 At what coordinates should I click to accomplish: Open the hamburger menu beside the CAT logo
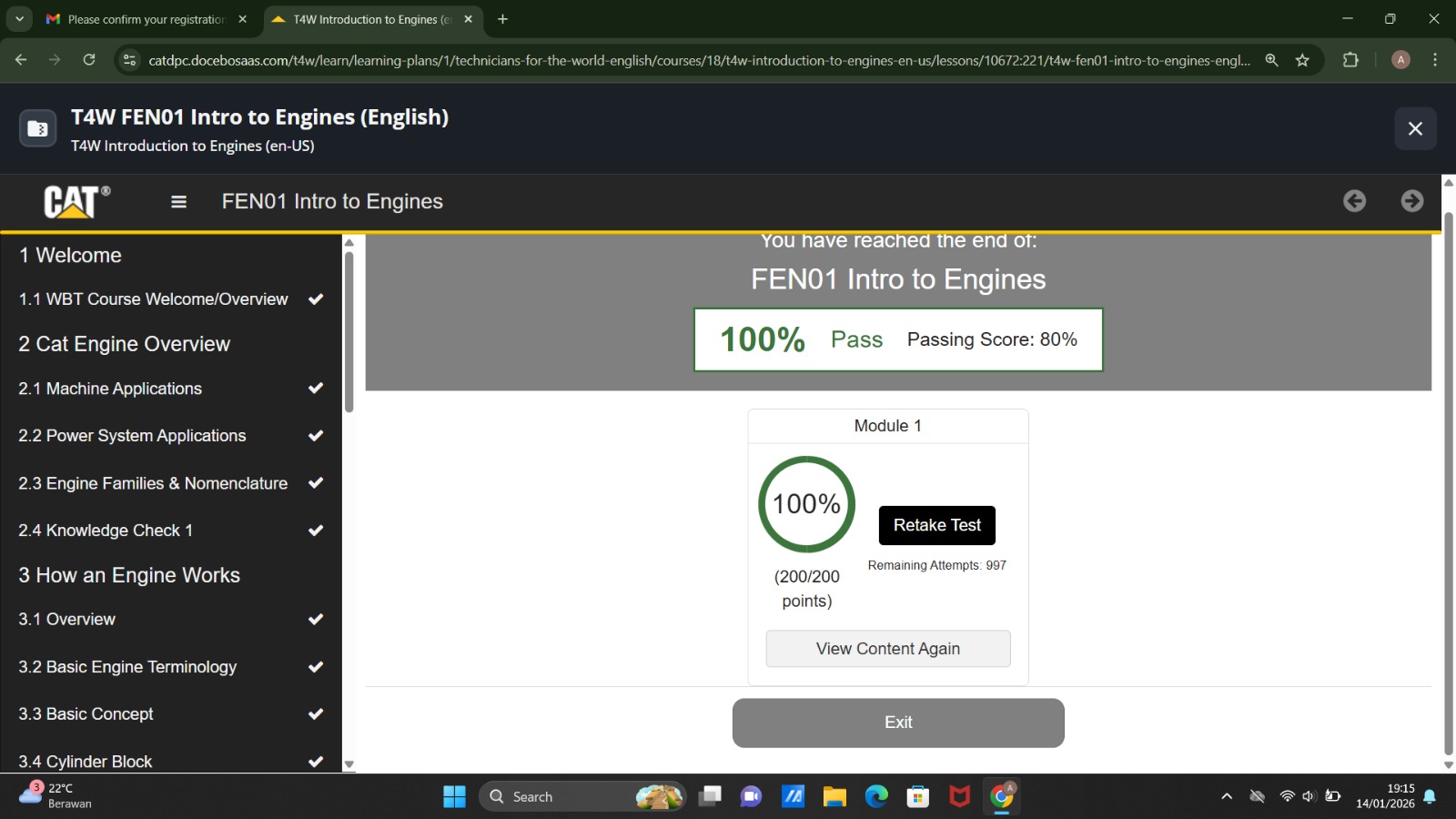(x=178, y=202)
